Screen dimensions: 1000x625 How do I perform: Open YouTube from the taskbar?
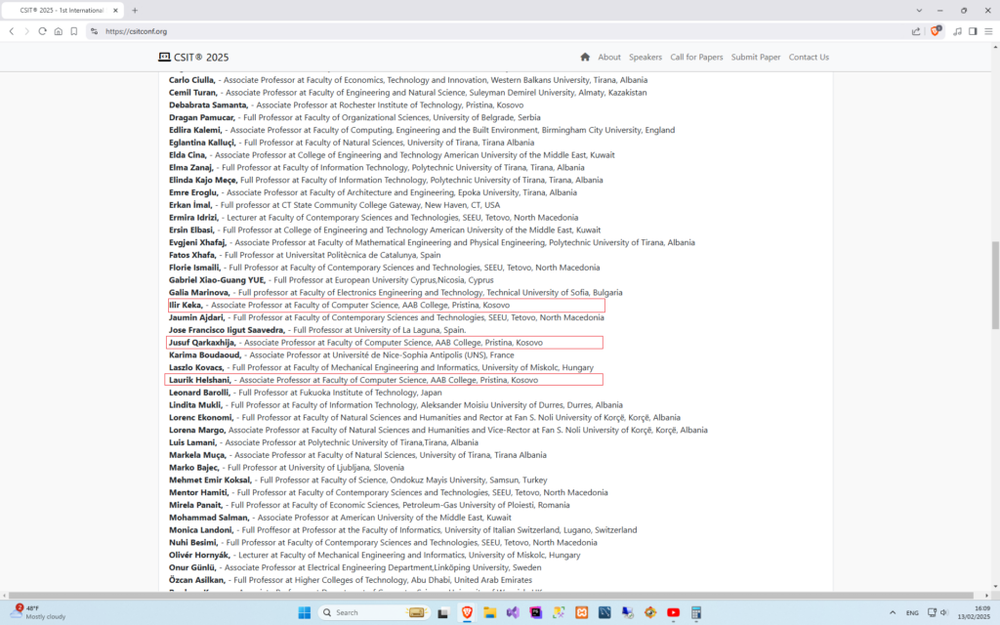pyautogui.click(x=673, y=612)
